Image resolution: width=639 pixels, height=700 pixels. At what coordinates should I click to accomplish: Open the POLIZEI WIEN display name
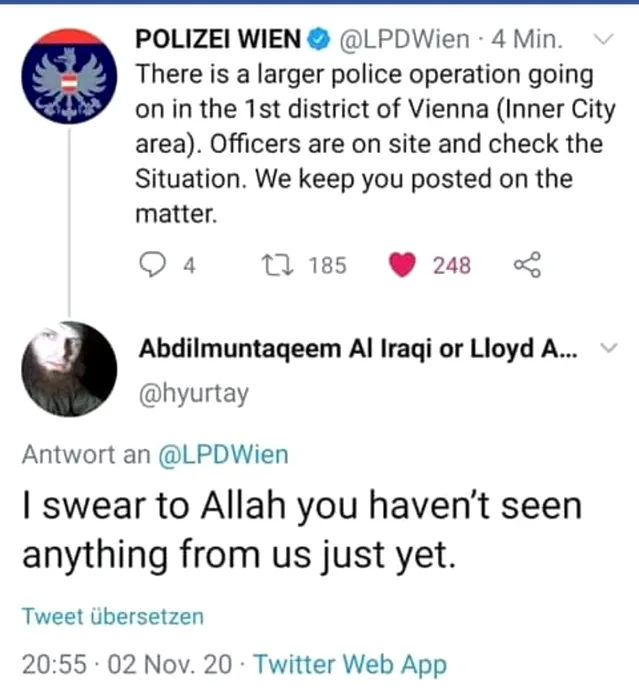(x=218, y=39)
